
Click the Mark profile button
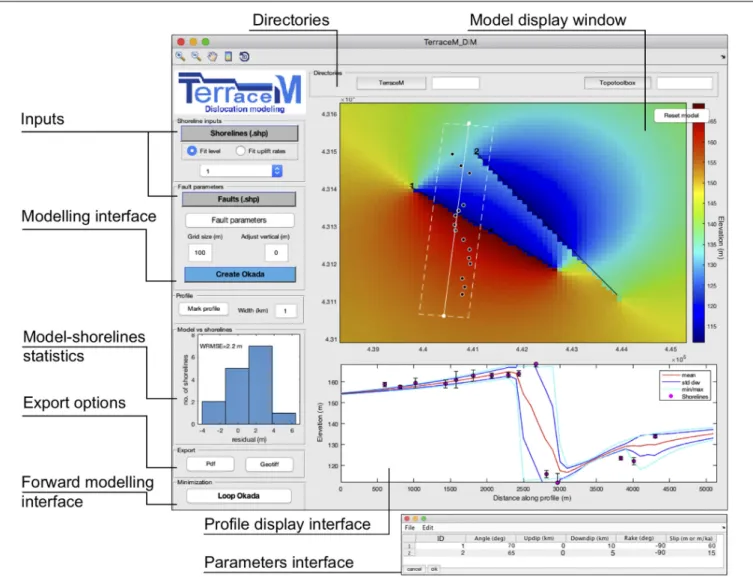[204, 309]
